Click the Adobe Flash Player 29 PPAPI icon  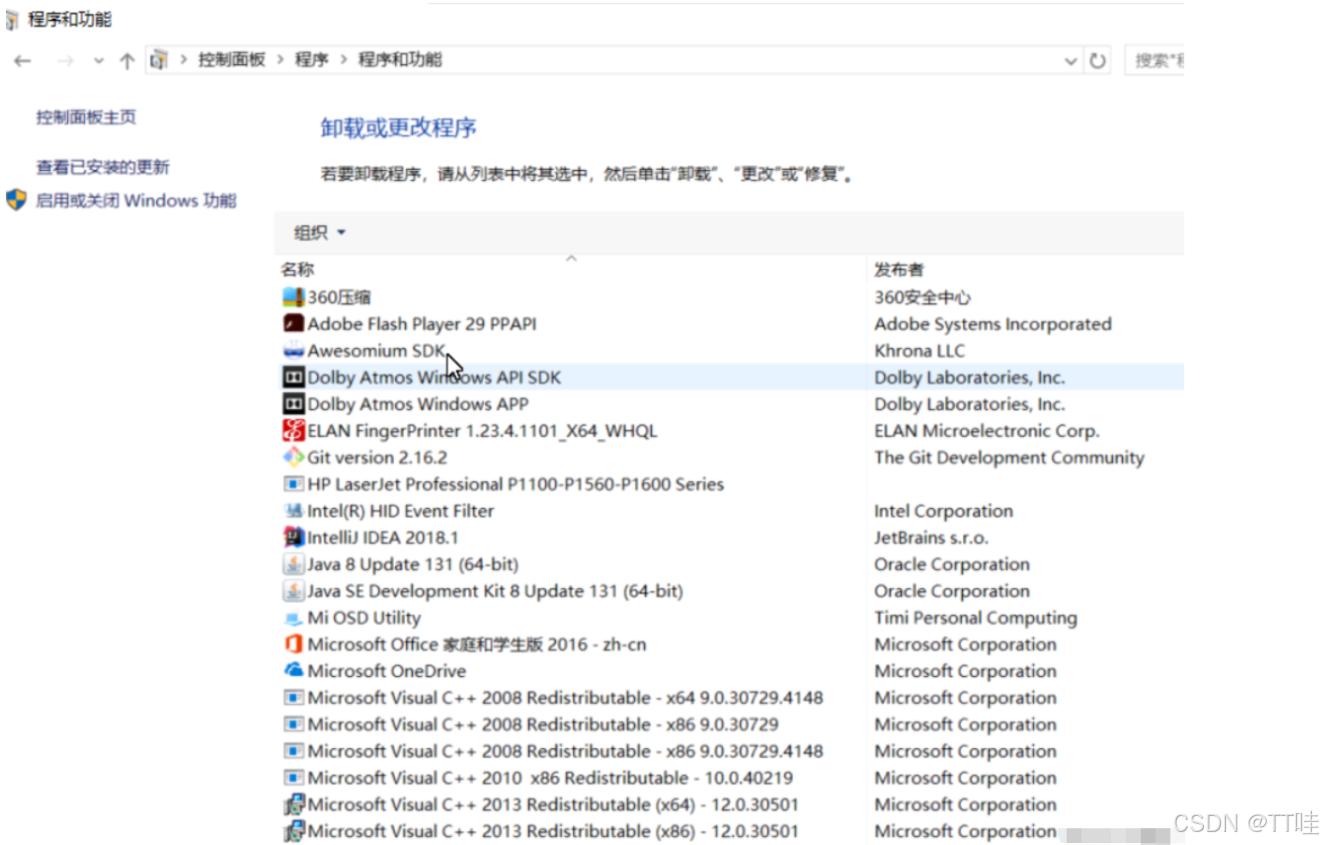pos(293,324)
